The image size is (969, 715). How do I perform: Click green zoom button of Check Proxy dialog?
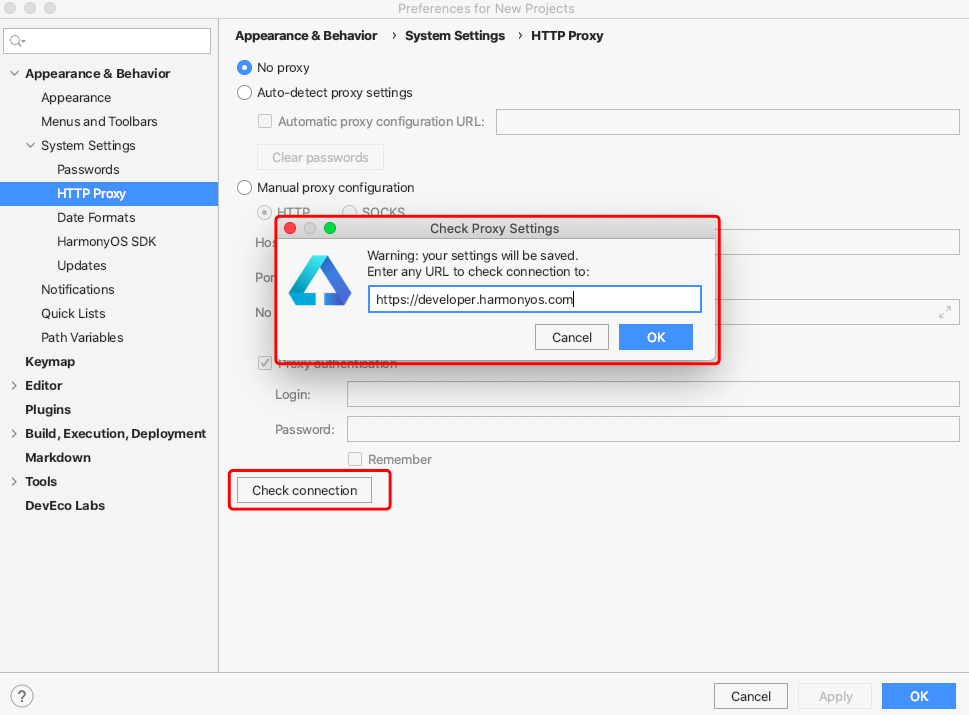tap(330, 228)
